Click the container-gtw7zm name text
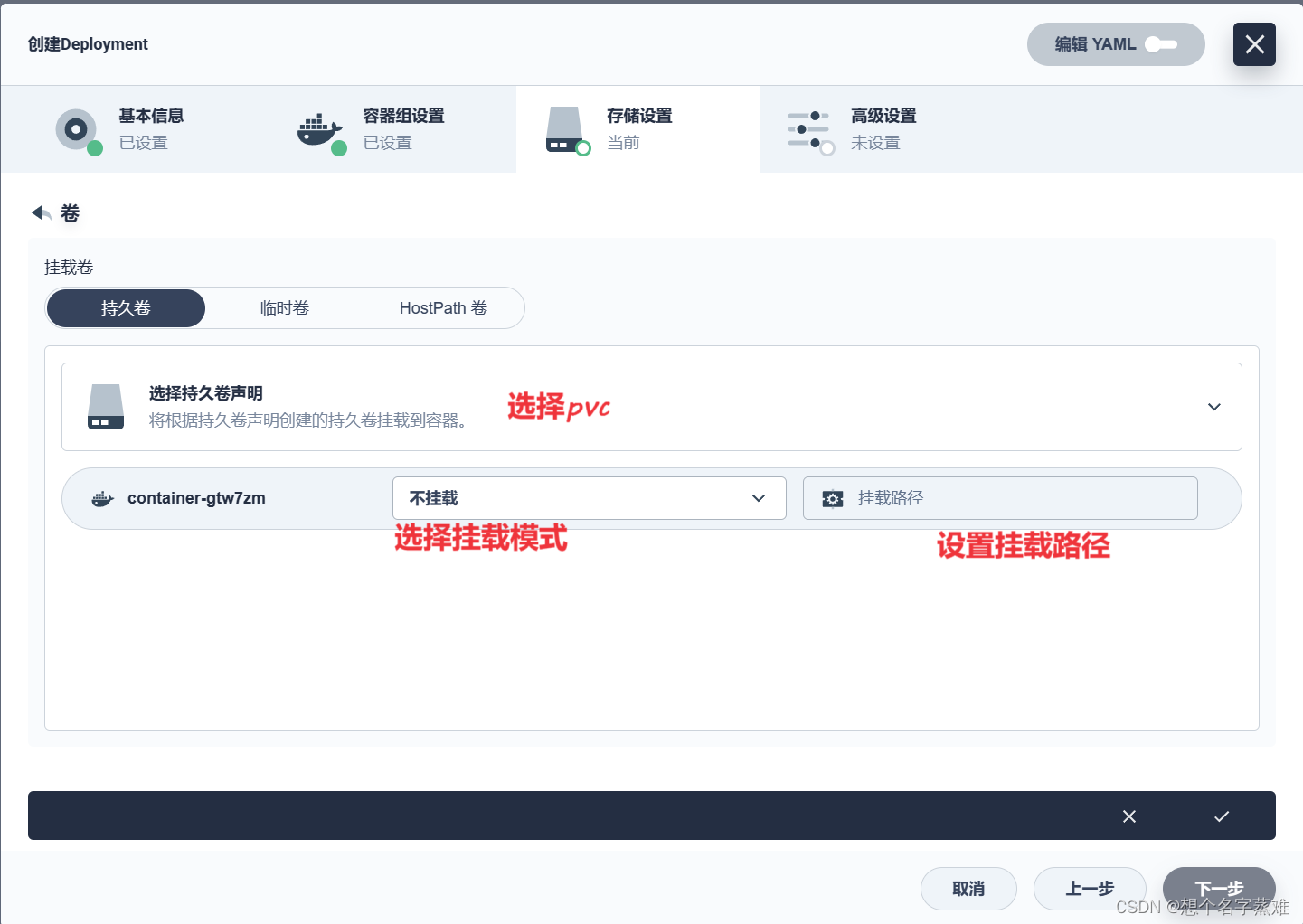1303x924 pixels. (x=196, y=498)
